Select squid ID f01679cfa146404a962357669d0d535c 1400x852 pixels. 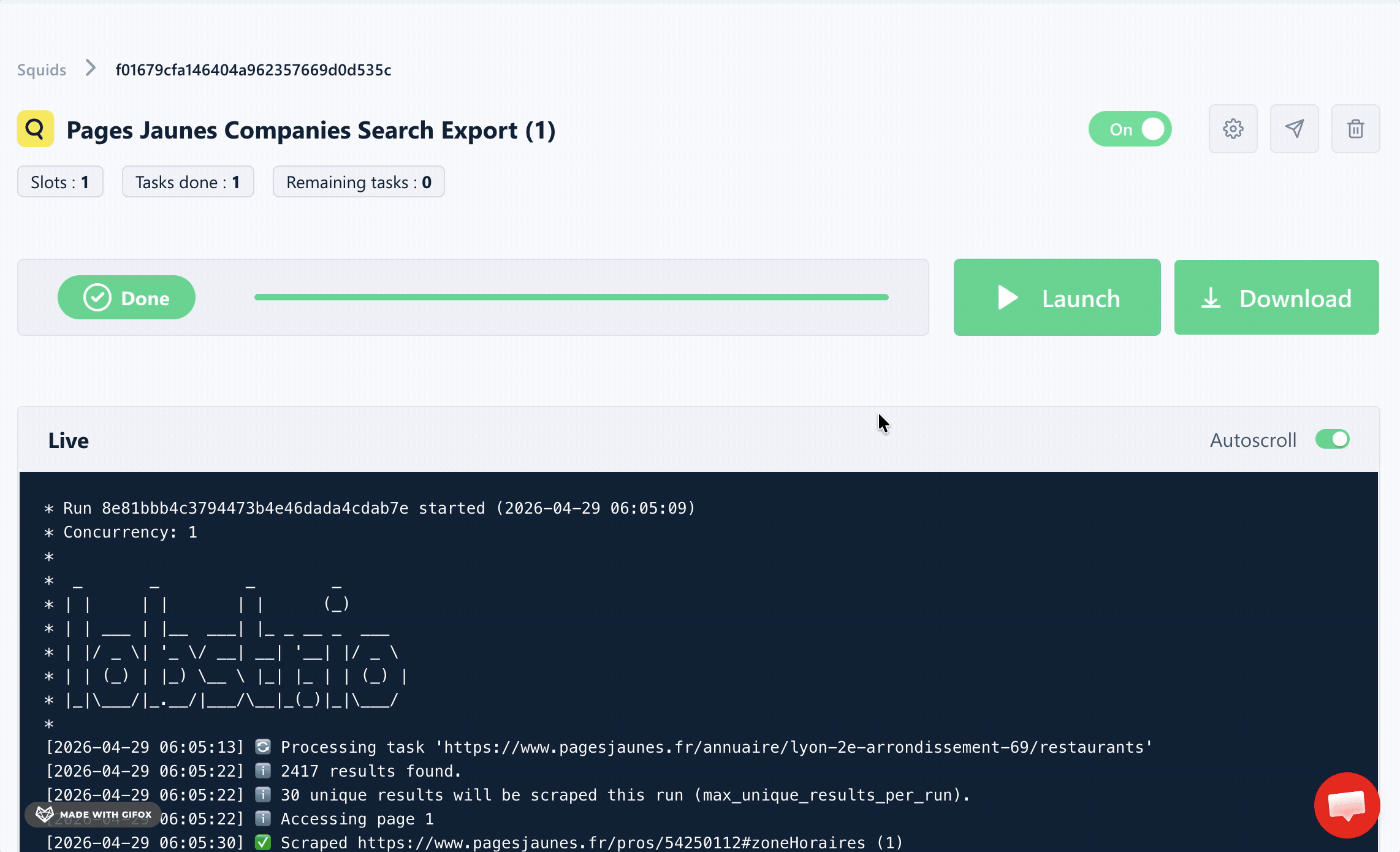[253, 70]
